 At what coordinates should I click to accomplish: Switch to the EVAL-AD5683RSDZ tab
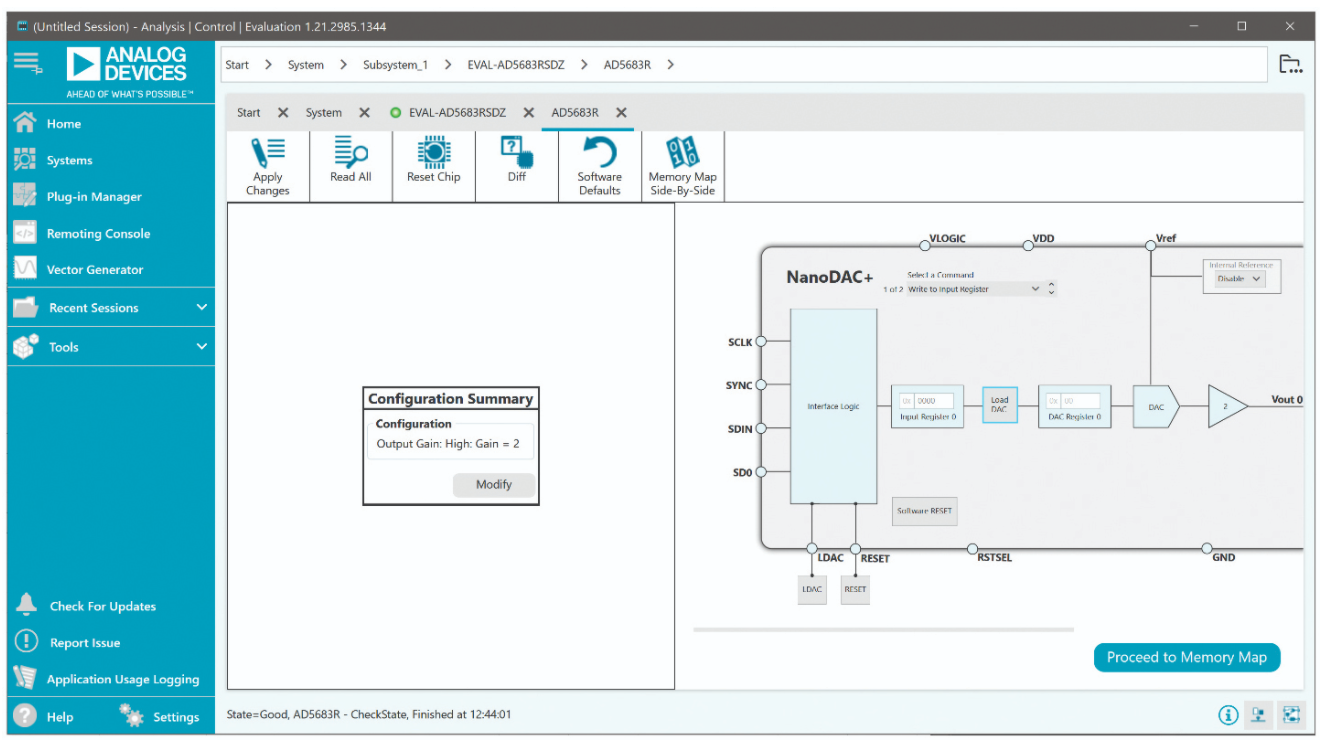(457, 113)
